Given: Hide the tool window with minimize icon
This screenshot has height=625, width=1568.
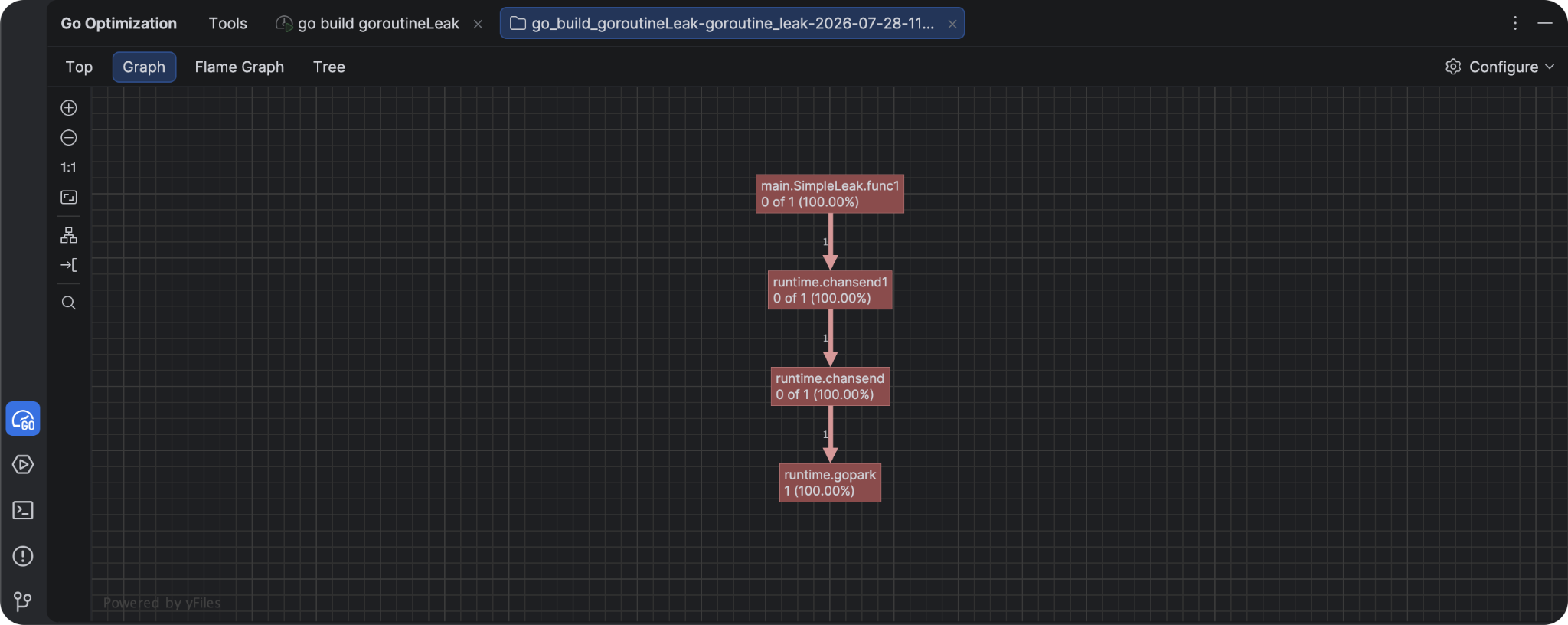Looking at the screenshot, I should tap(1545, 23).
